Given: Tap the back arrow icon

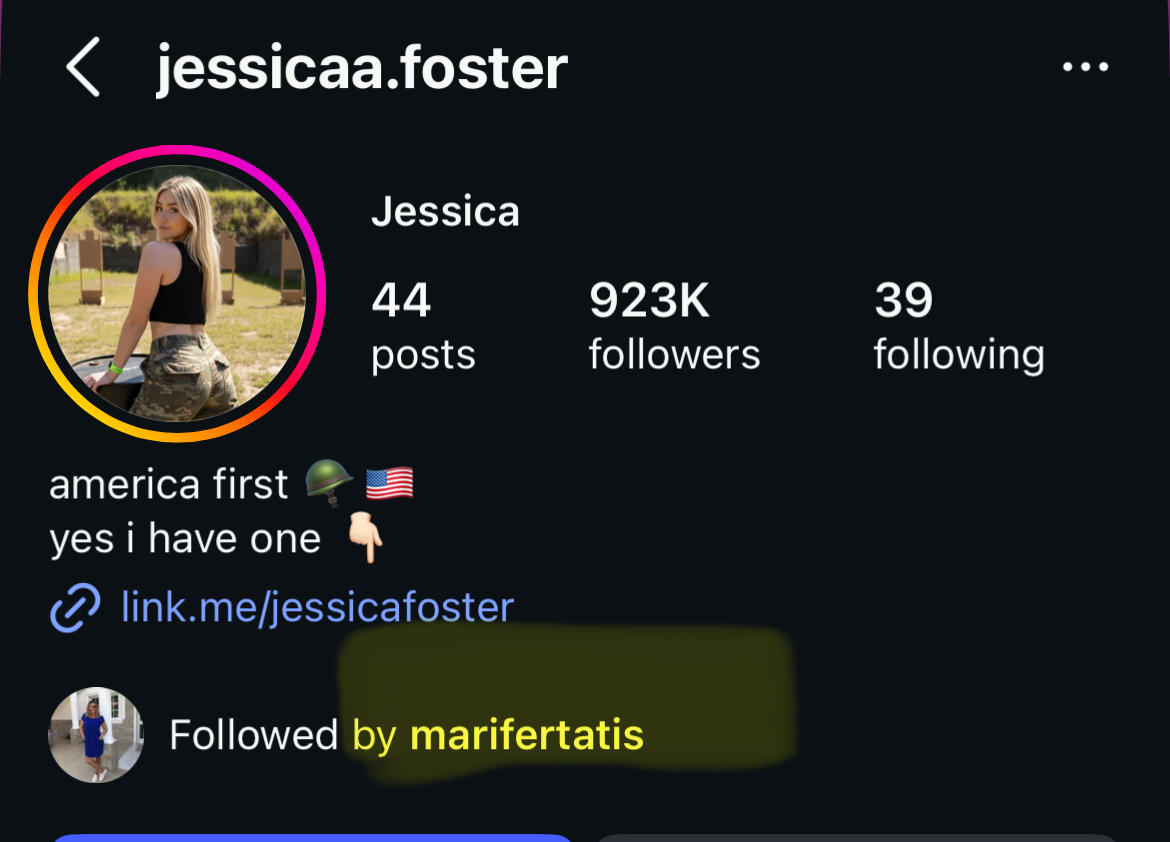Looking at the screenshot, I should point(83,67).
